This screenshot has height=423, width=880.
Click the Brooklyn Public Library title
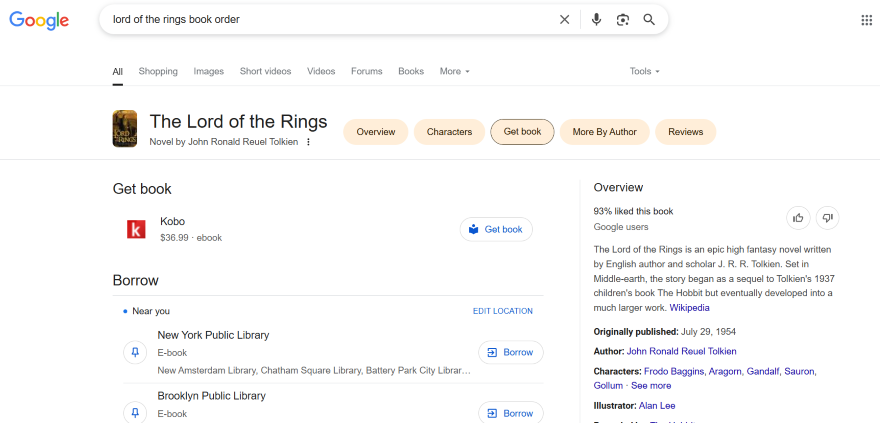pyautogui.click(x=212, y=396)
